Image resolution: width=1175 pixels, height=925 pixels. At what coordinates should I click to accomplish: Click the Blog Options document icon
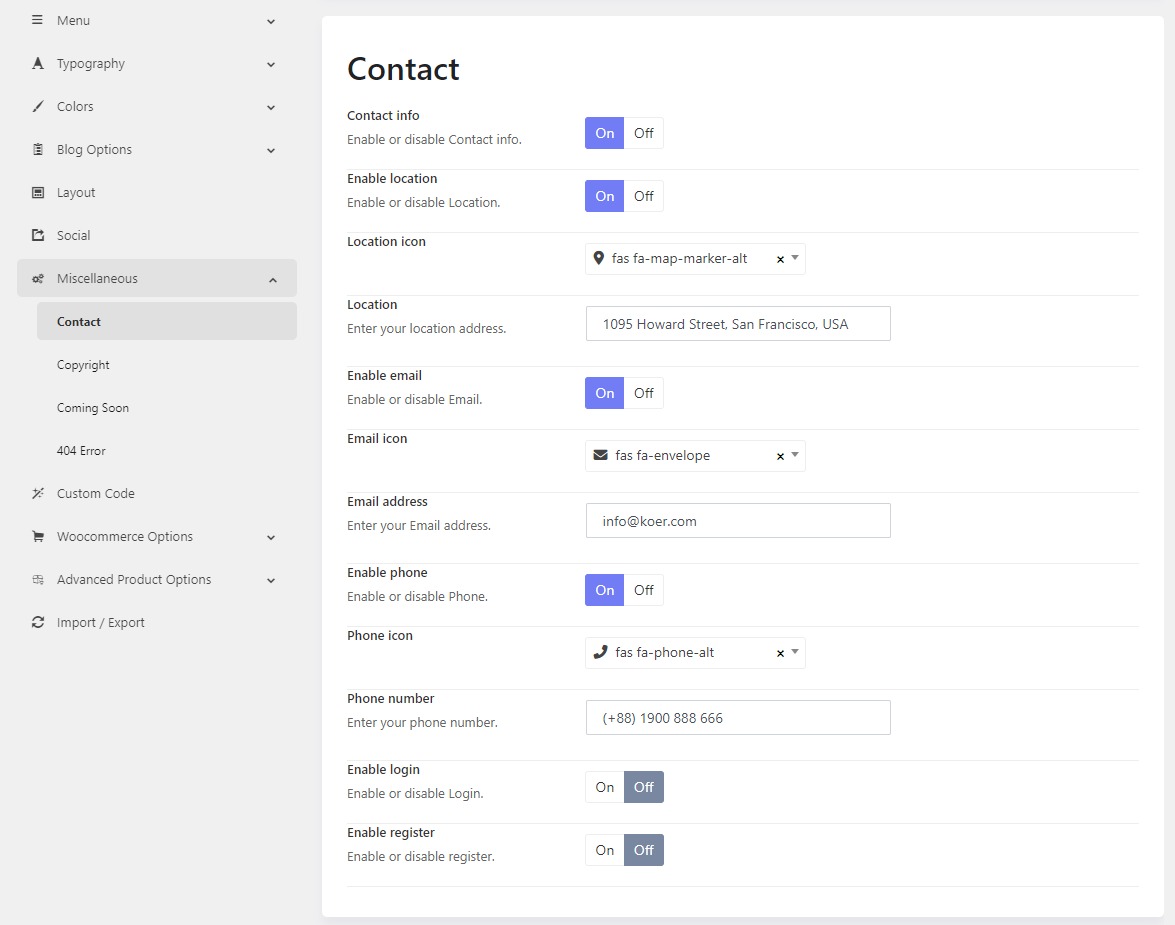click(x=37, y=149)
